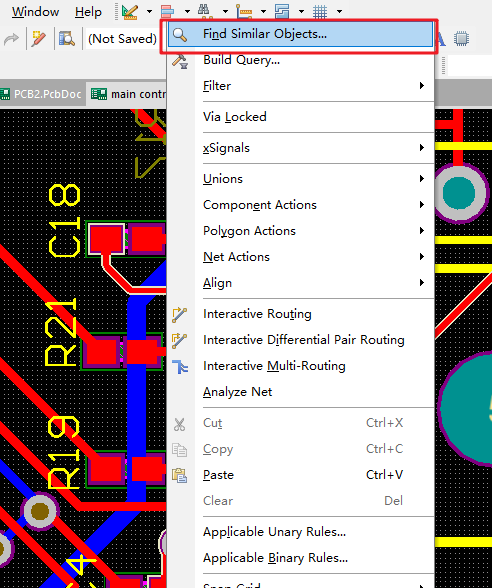This screenshot has width=492, height=588.
Task: Expand the Filter submenu
Action: tap(300, 86)
